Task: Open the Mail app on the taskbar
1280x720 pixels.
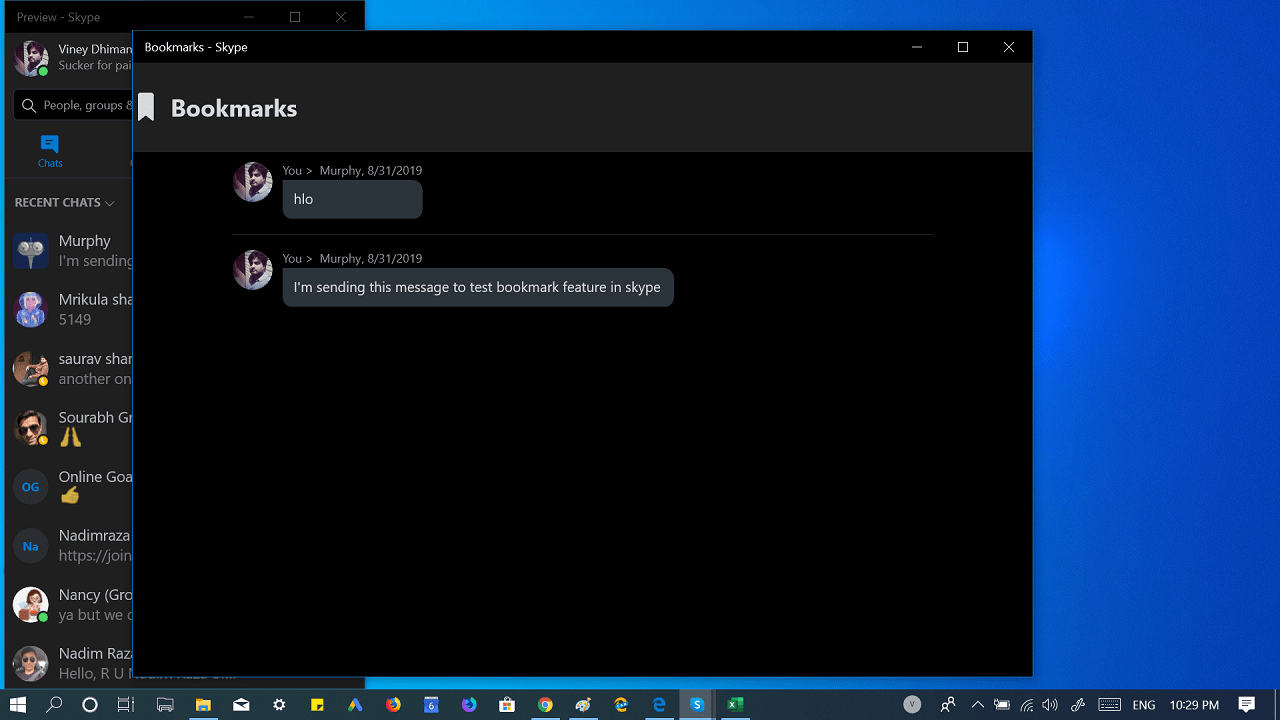Action: click(x=241, y=705)
